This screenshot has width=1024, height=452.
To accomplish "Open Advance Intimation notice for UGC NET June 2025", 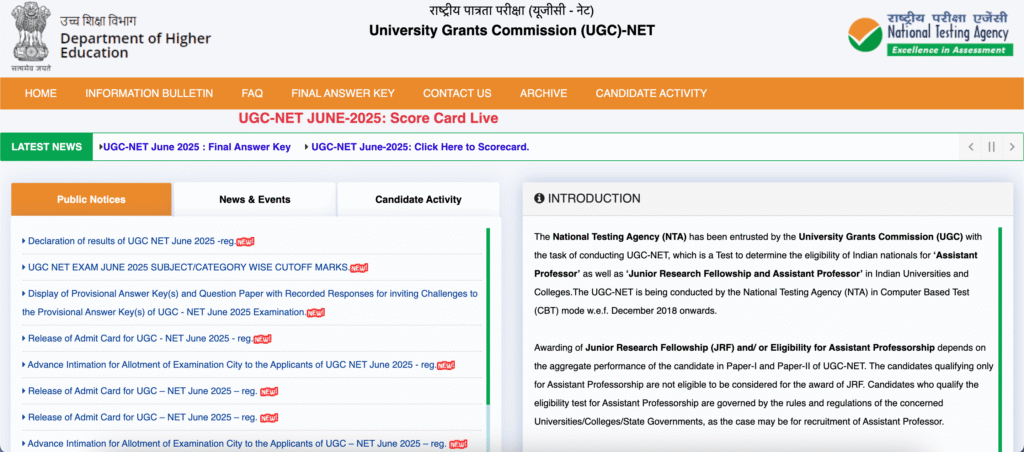I will pyautogui.click(x=232, y=364).
